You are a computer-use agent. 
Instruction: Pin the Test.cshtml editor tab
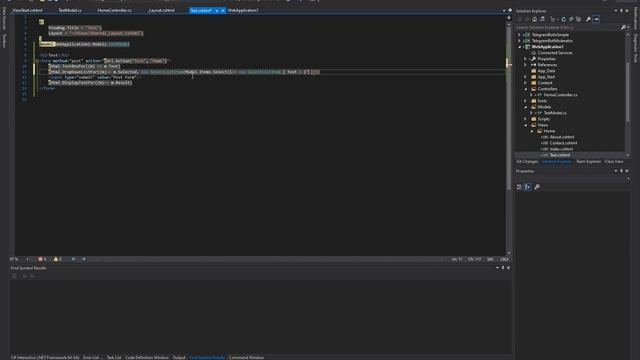tap(217, 11)
